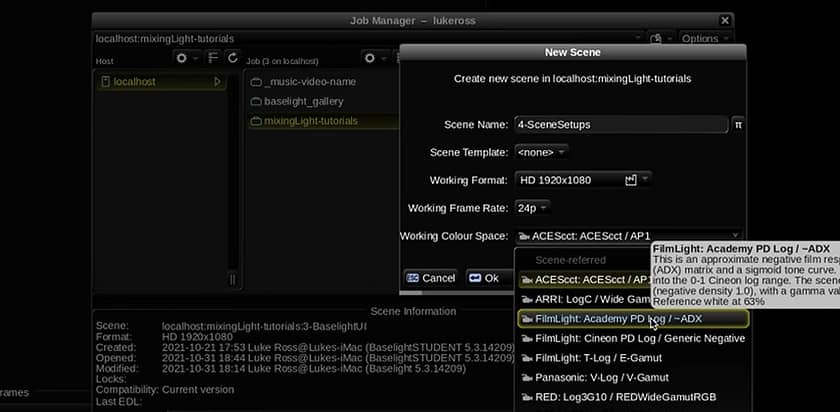Select the _music-video-name job
The height and width of the screenshot is (412, 840).
[x=323, y=82]
